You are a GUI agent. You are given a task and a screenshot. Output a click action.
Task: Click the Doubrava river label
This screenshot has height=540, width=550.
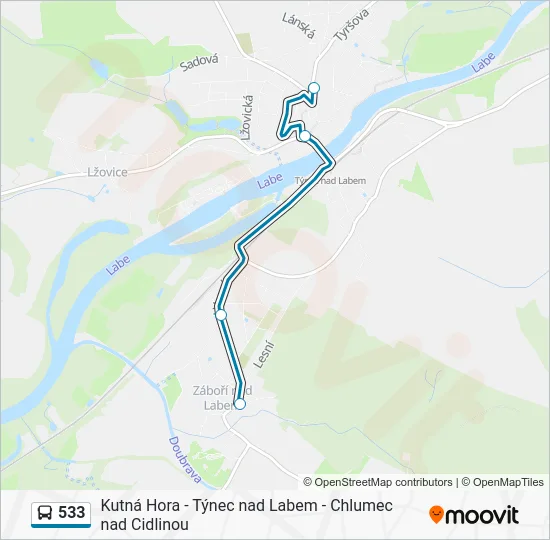pos(185,460)
